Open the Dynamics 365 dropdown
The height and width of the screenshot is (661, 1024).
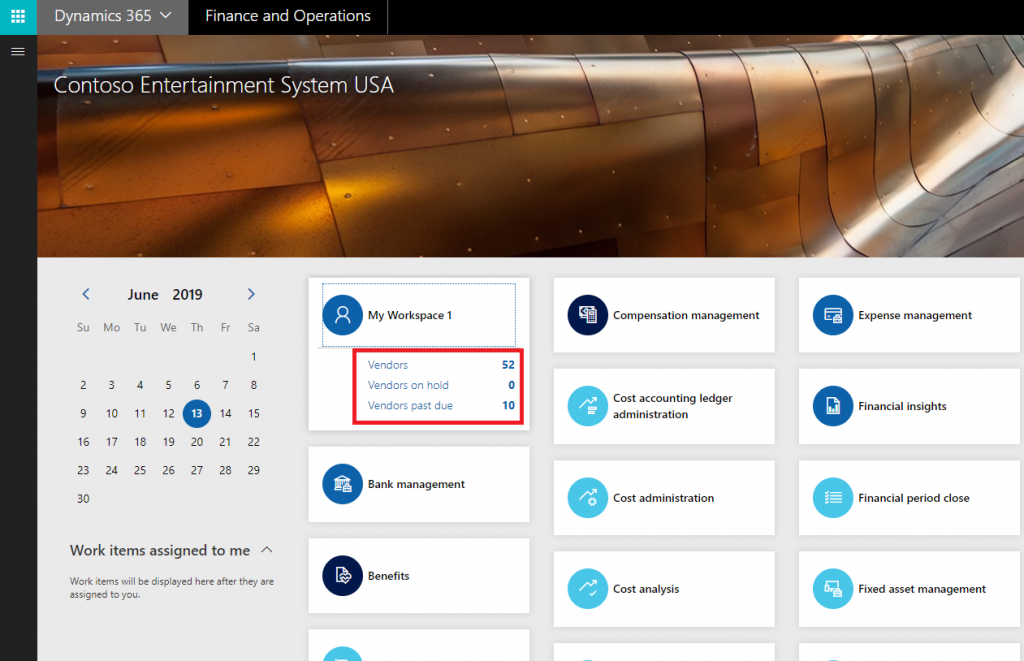coord(112,16)
